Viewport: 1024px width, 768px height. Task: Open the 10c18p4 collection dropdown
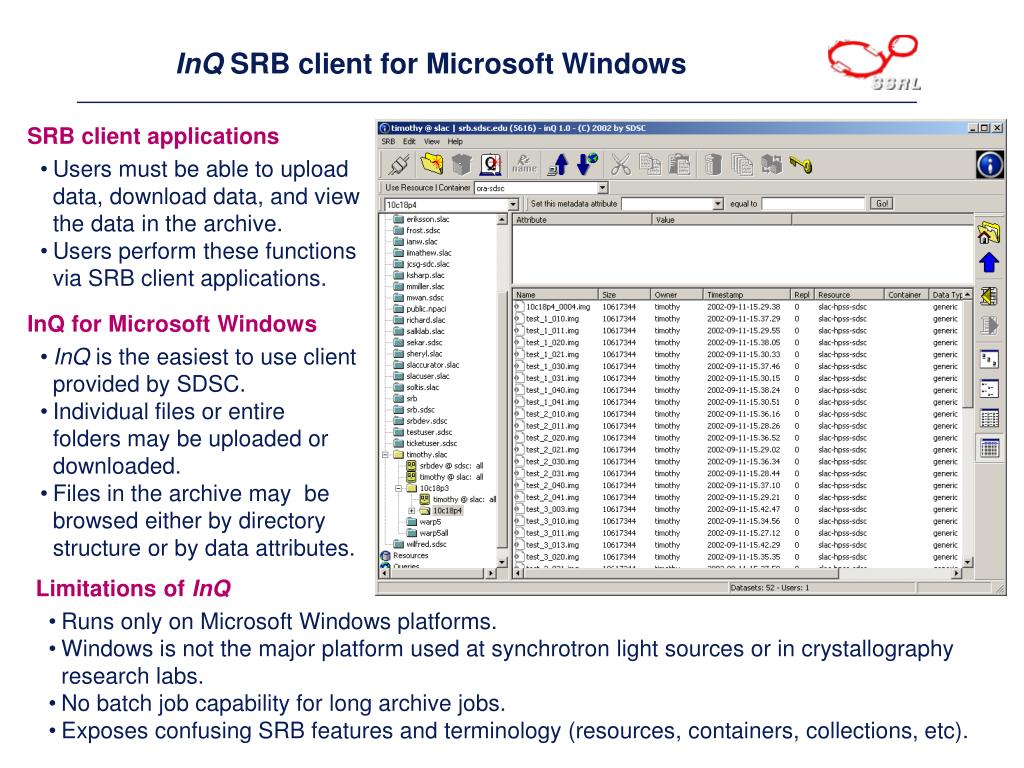[x=513, y=204]
